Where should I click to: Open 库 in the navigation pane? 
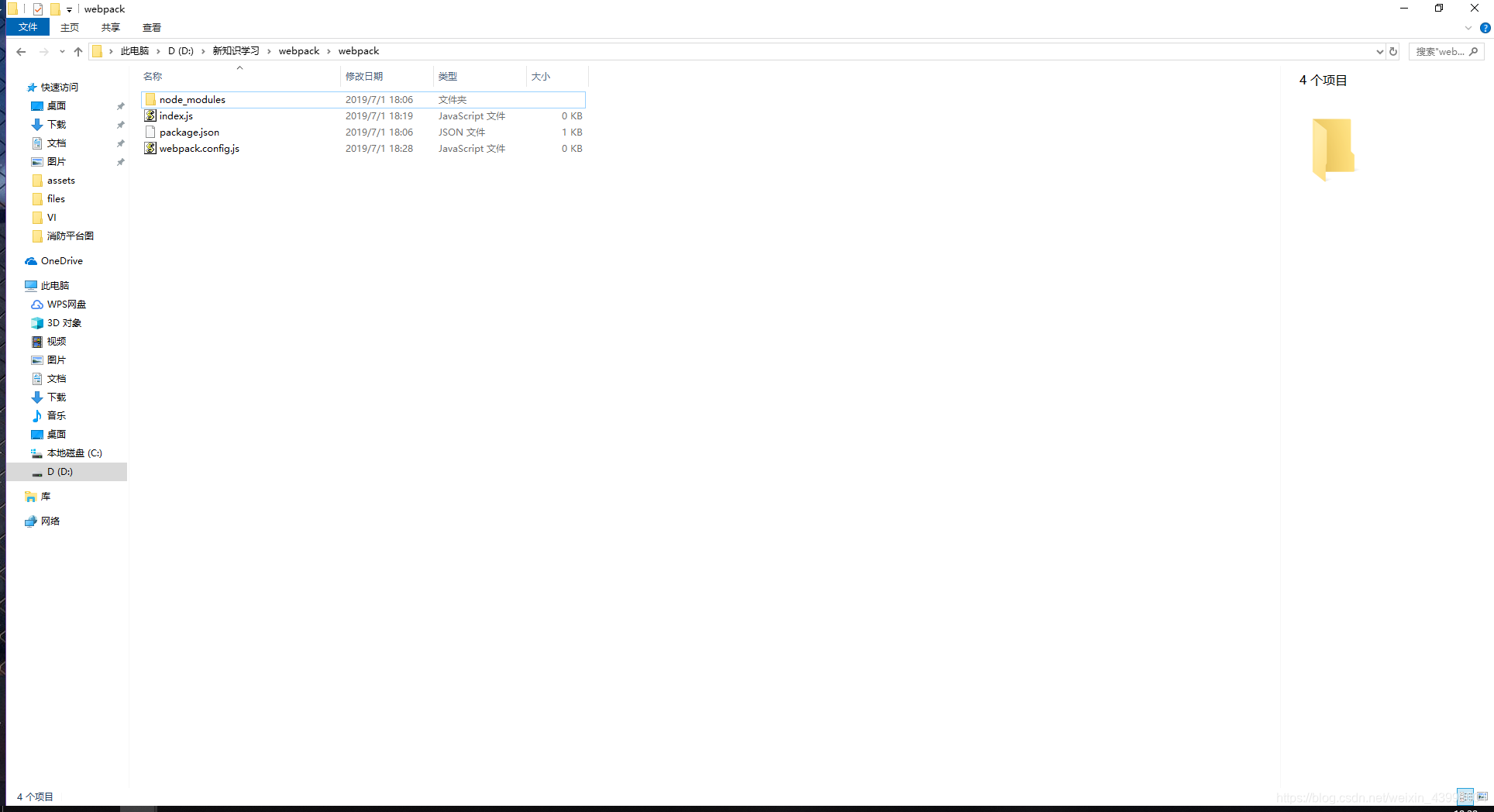coord(46,497)
